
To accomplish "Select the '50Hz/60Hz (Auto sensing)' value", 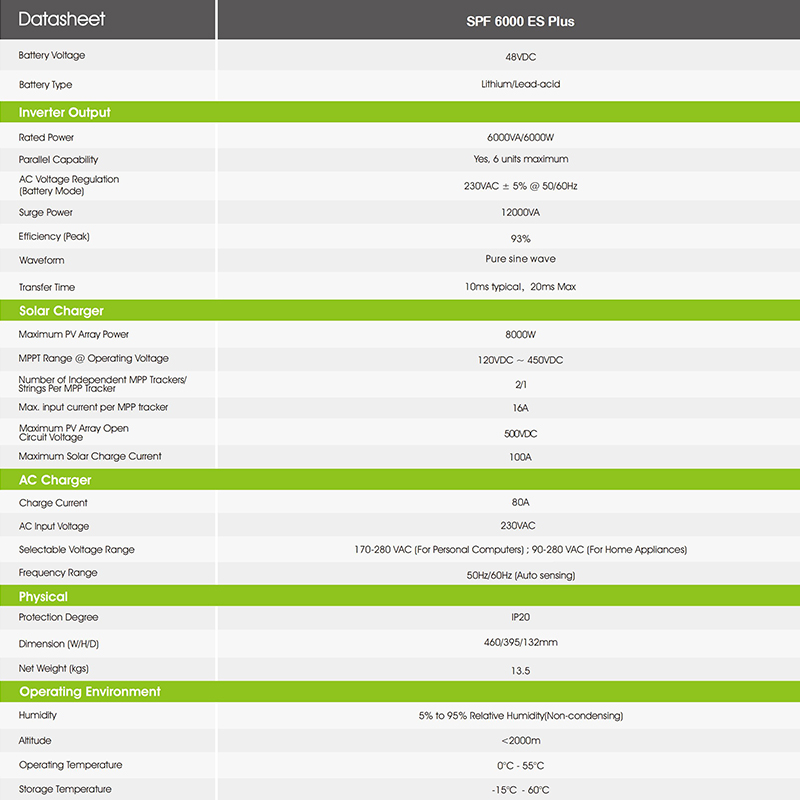I will (520, 576).
